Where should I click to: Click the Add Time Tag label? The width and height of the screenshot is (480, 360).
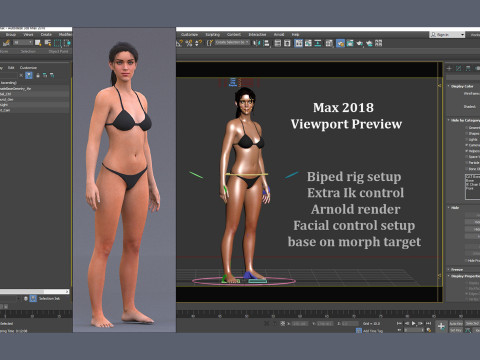point(373,331)
